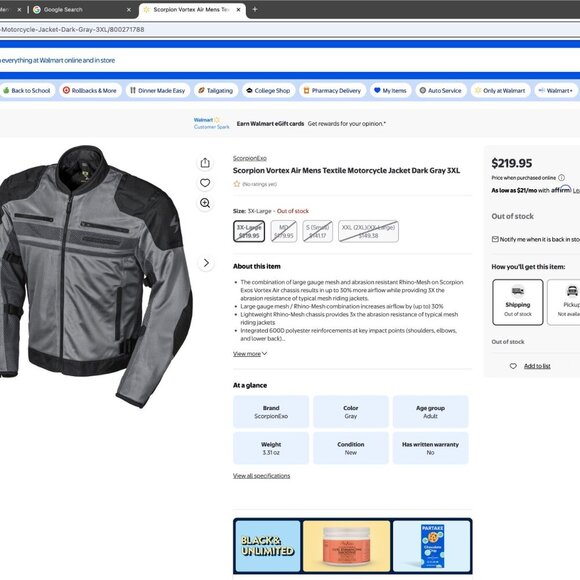Screen dimensions: 580x580
Task: Click the product title text
Action: [346, 171]
